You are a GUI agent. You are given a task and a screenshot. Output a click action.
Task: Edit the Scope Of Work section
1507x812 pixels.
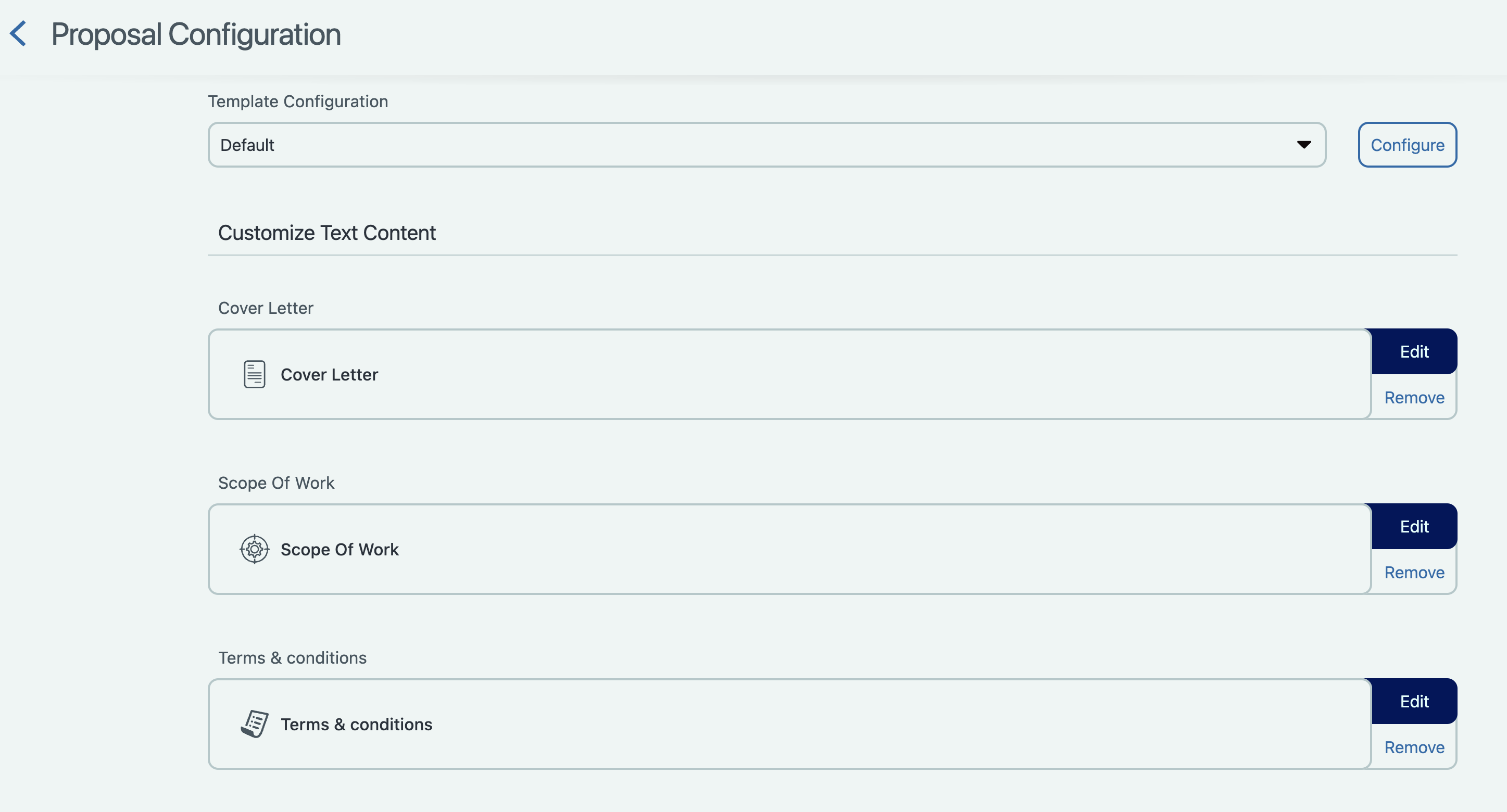coord(1414,526)
